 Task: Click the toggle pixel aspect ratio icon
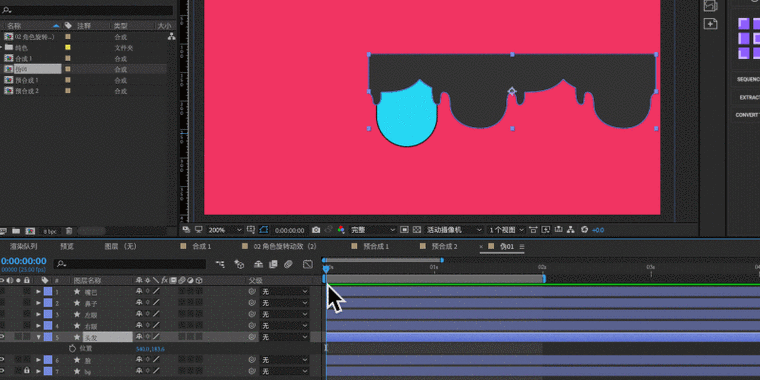pyautogui.click(x=533, y=230)
